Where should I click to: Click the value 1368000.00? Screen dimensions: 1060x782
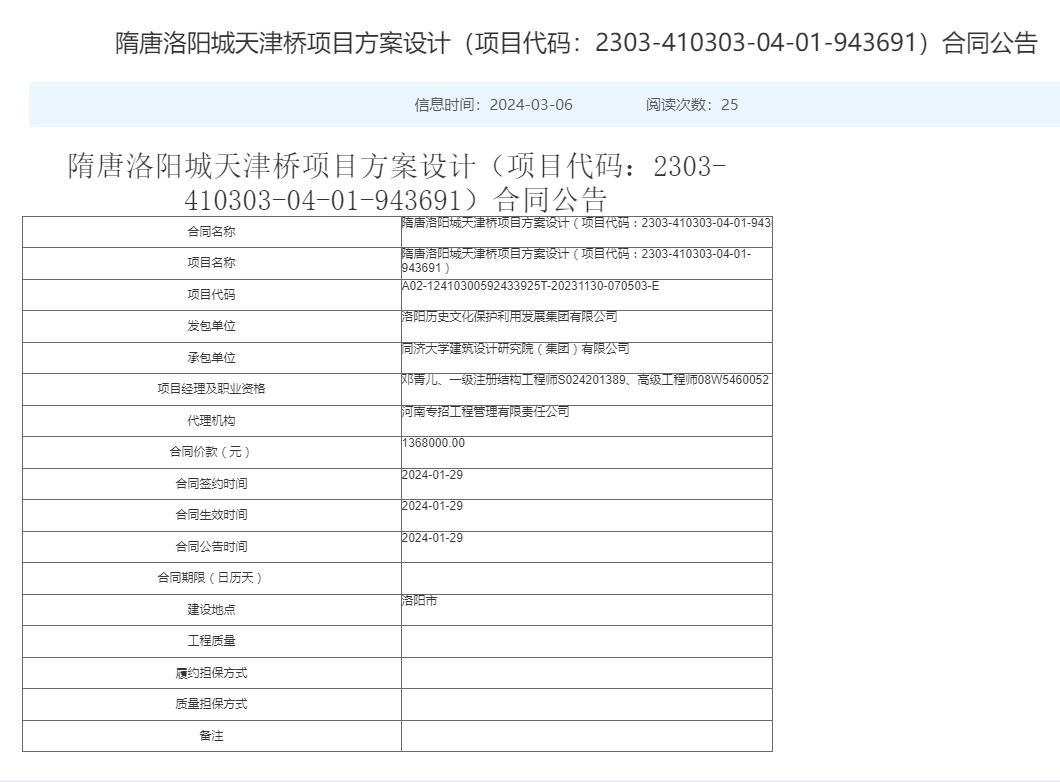click(433, 443)
